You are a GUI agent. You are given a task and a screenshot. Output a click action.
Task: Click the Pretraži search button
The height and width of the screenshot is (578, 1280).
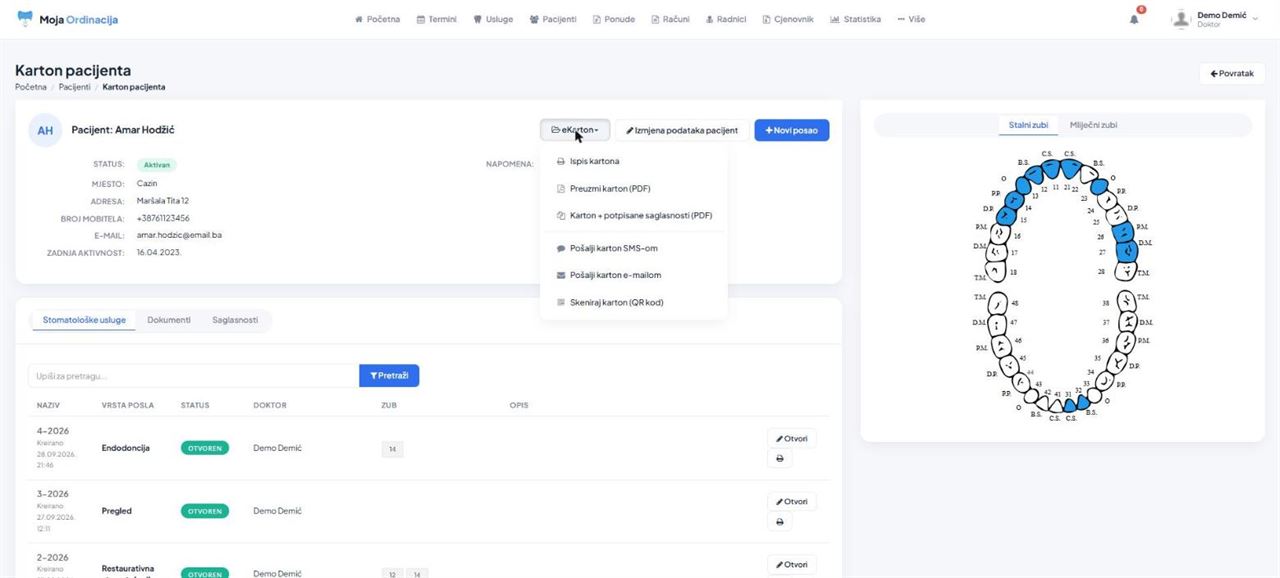[389, 376]
